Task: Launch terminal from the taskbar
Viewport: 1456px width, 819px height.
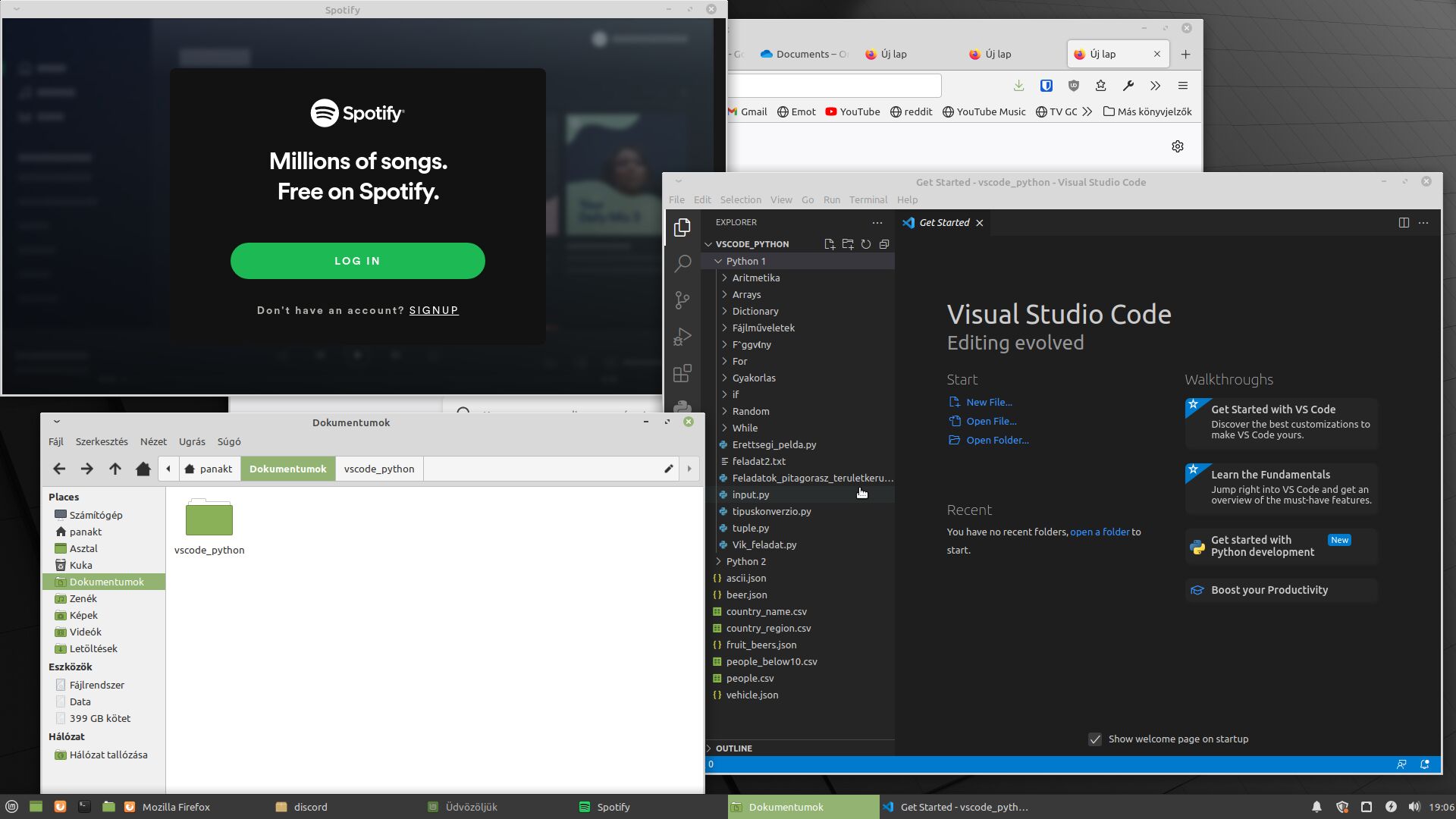Action: point(84,807)
